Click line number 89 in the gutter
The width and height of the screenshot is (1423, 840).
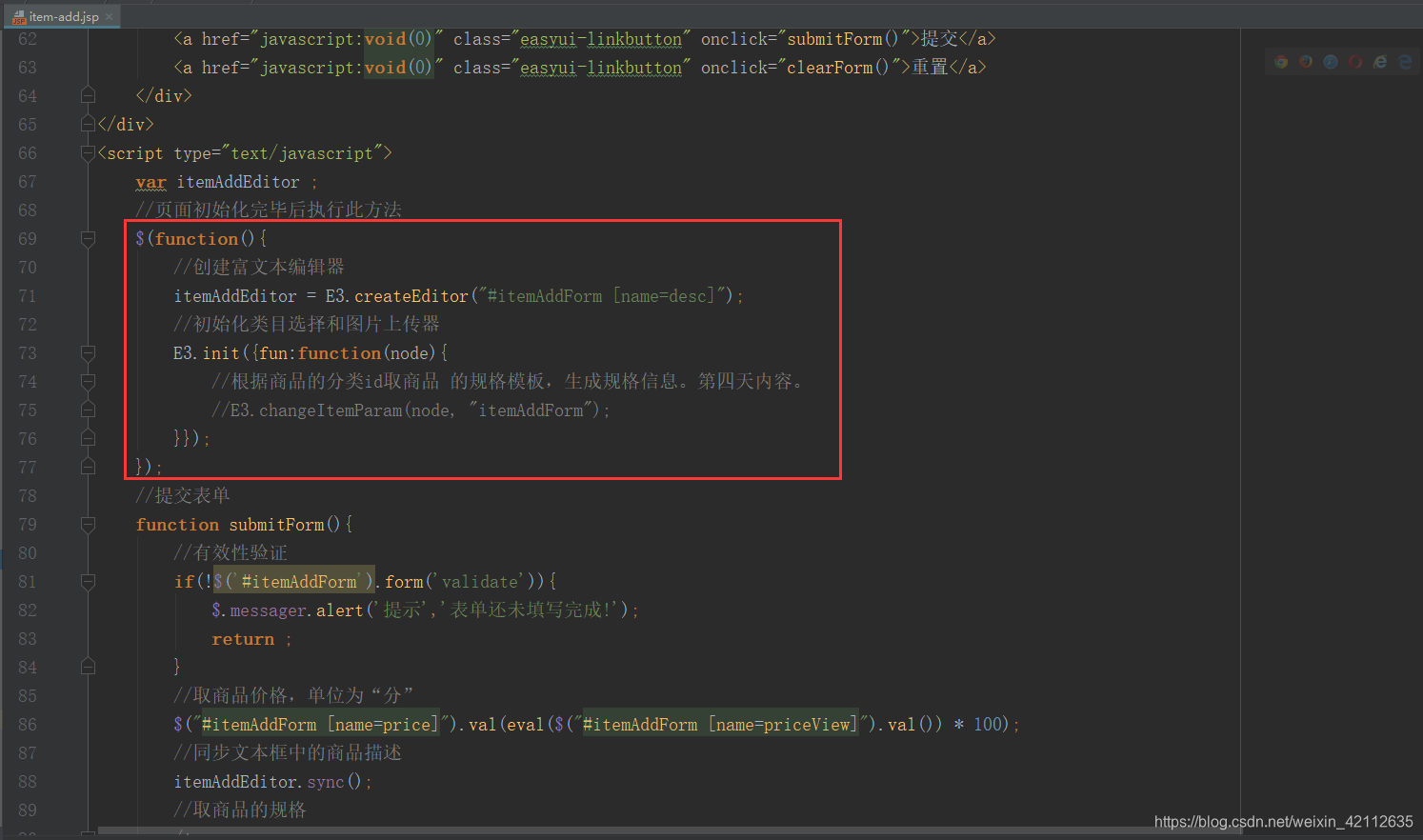(x=28, y=810)
